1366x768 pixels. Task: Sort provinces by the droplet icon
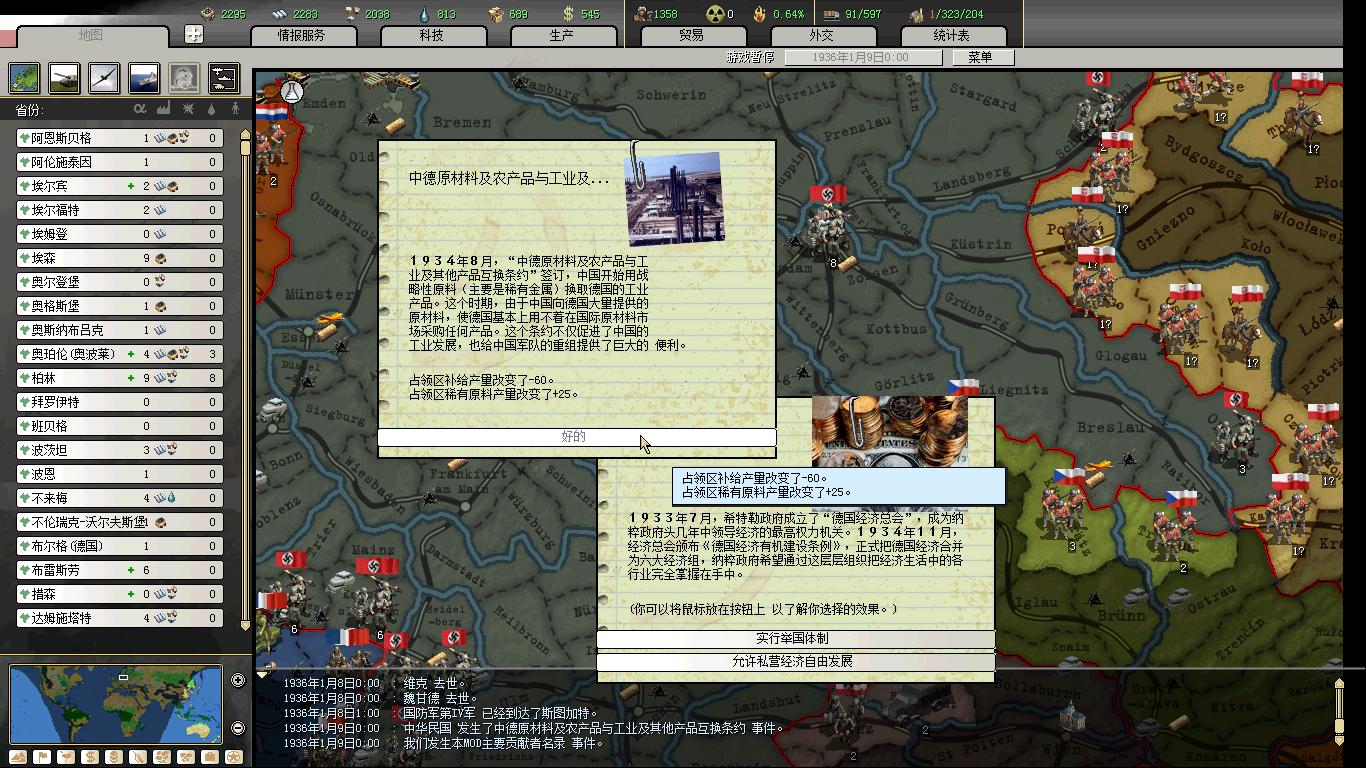coord(212,109)
